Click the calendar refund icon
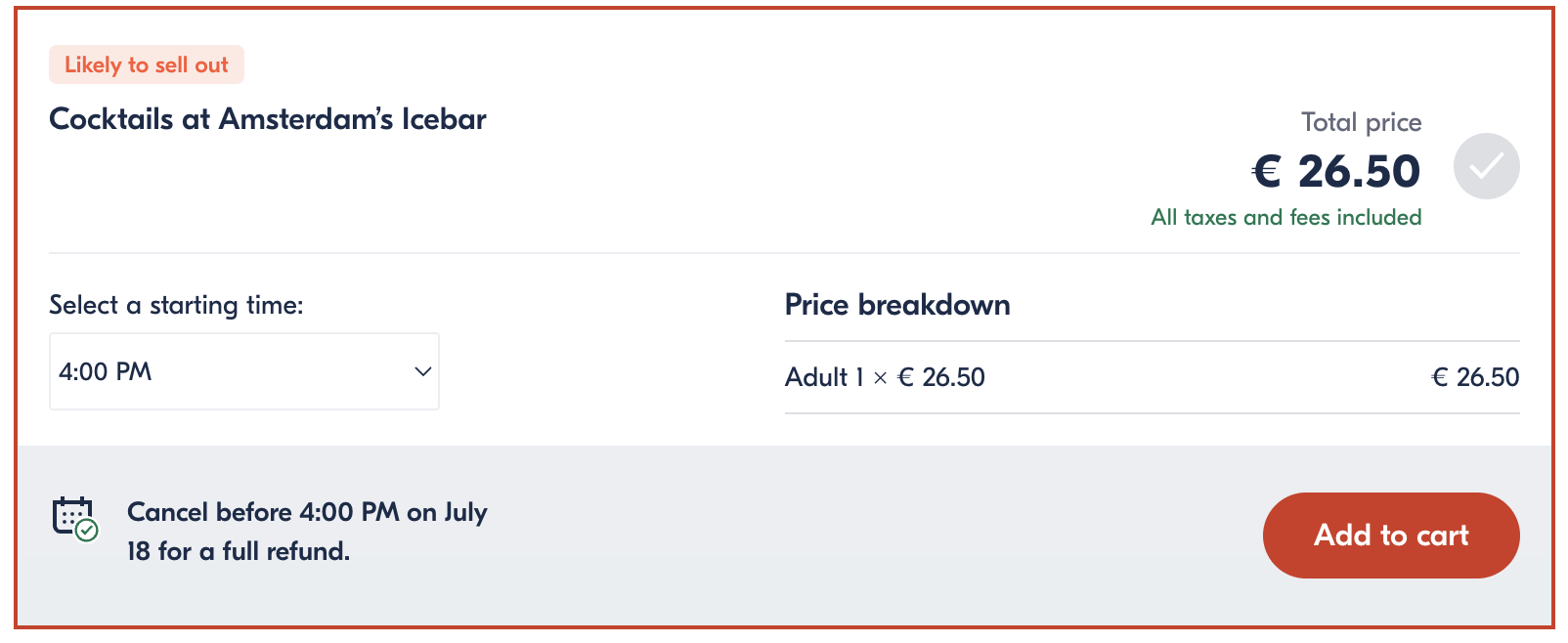Viewport: 1568px width, 643px height. point(75,519)
